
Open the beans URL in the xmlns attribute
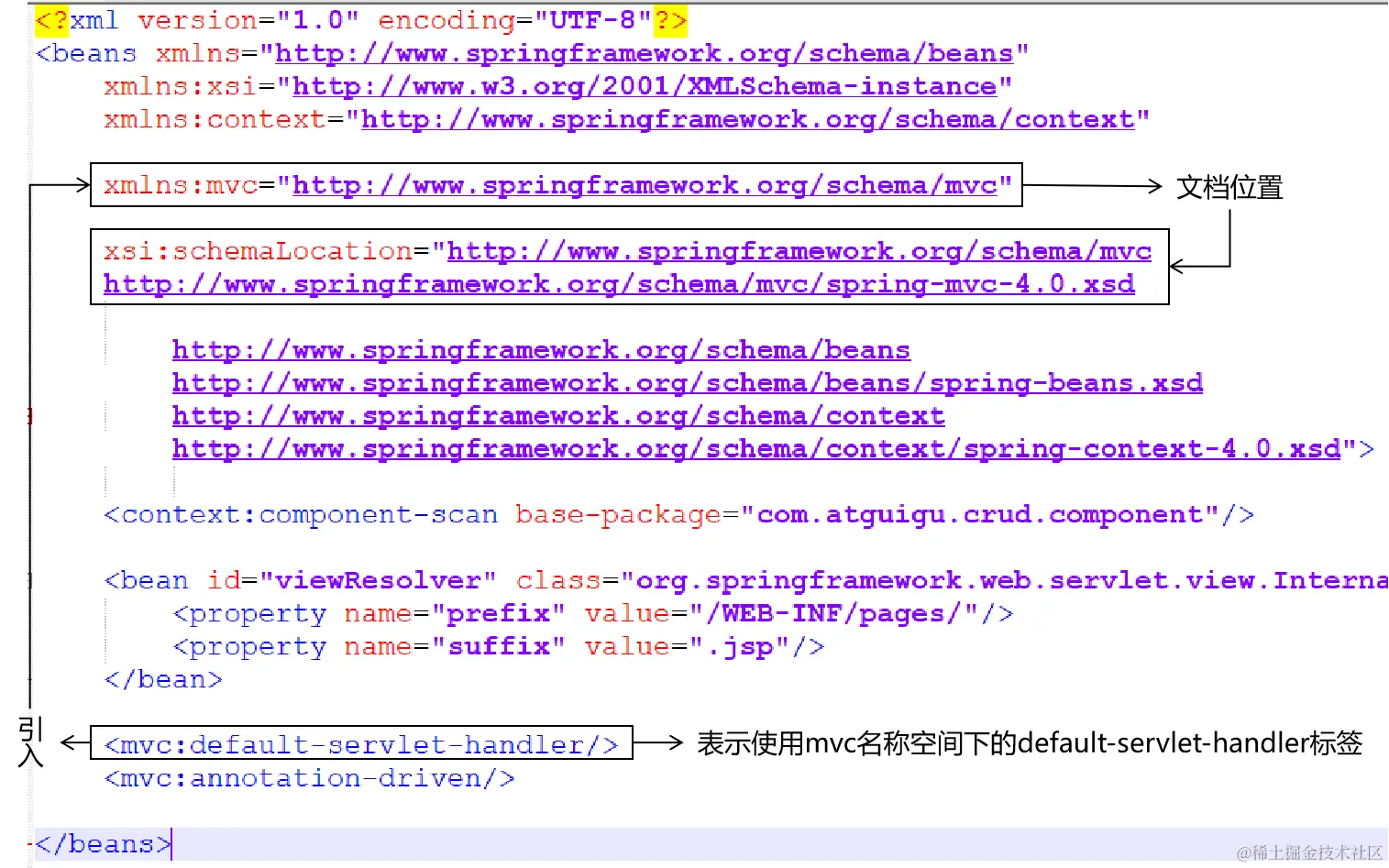[x=644, y=54]
